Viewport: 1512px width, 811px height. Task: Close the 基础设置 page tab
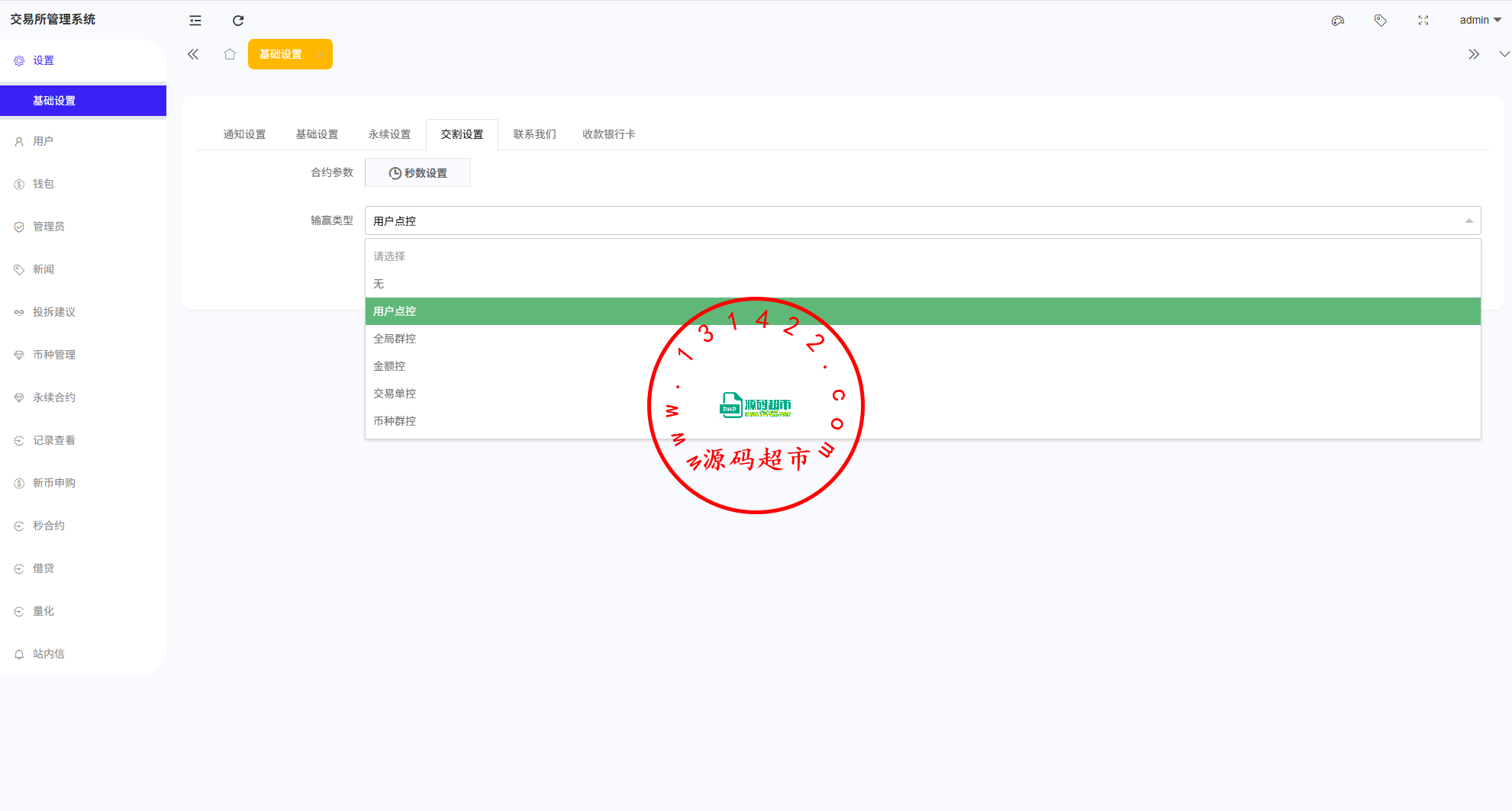pyautogui.click(x=320, y=55)
